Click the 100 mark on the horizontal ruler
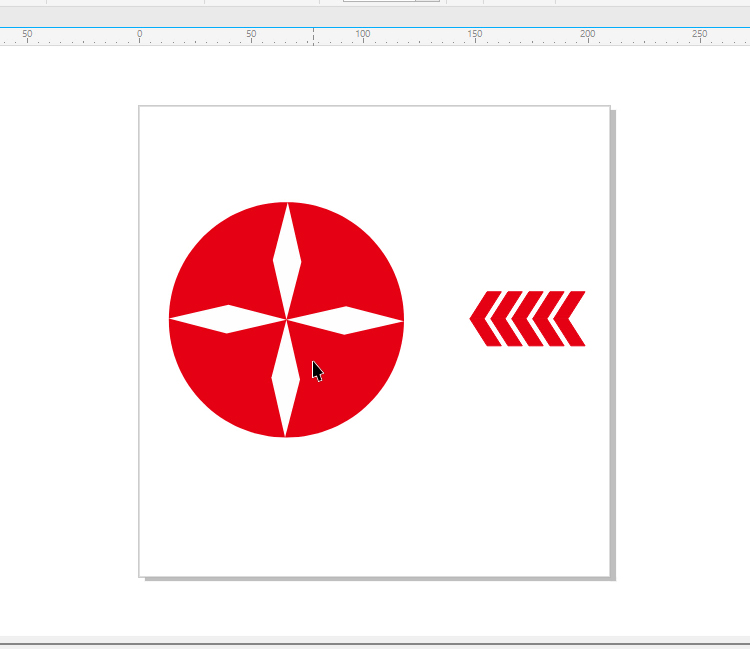Image resolution: width=750 pixels, height=649 pixels. (363, 33)
